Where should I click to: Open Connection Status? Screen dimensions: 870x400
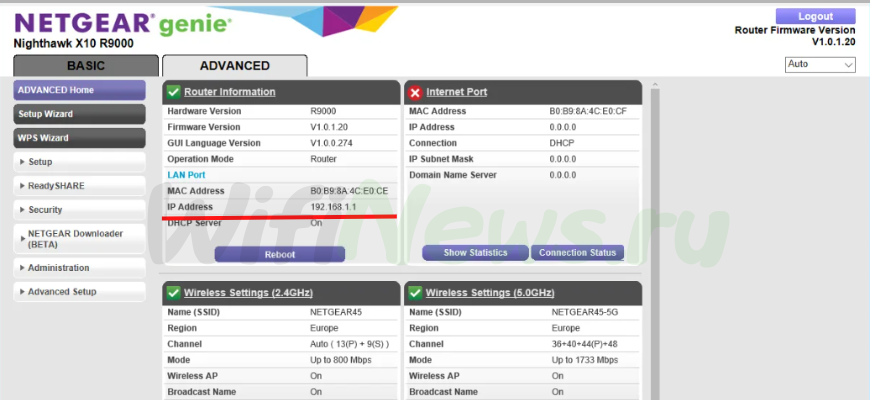tap(577, 253)
